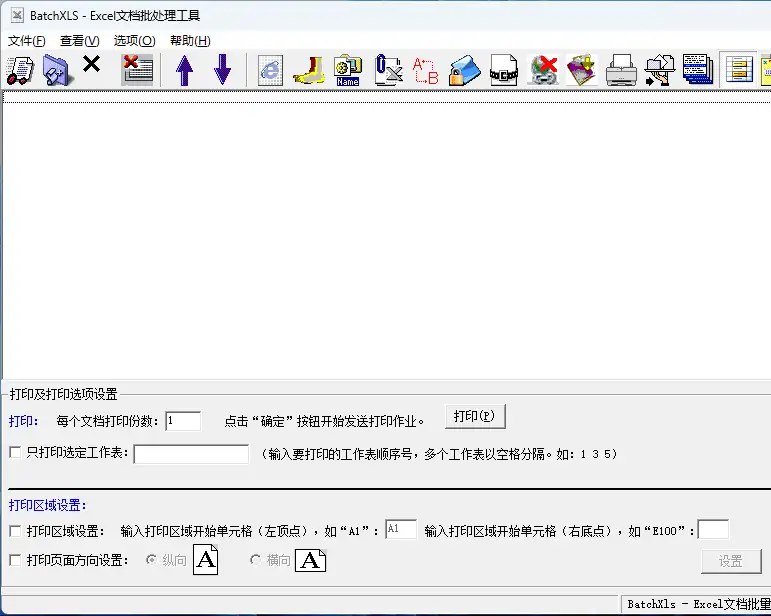The height and width of the screenshot is (616, 771).
Task: Click the add documents scroll icon
Action: (x=20, y=70)
